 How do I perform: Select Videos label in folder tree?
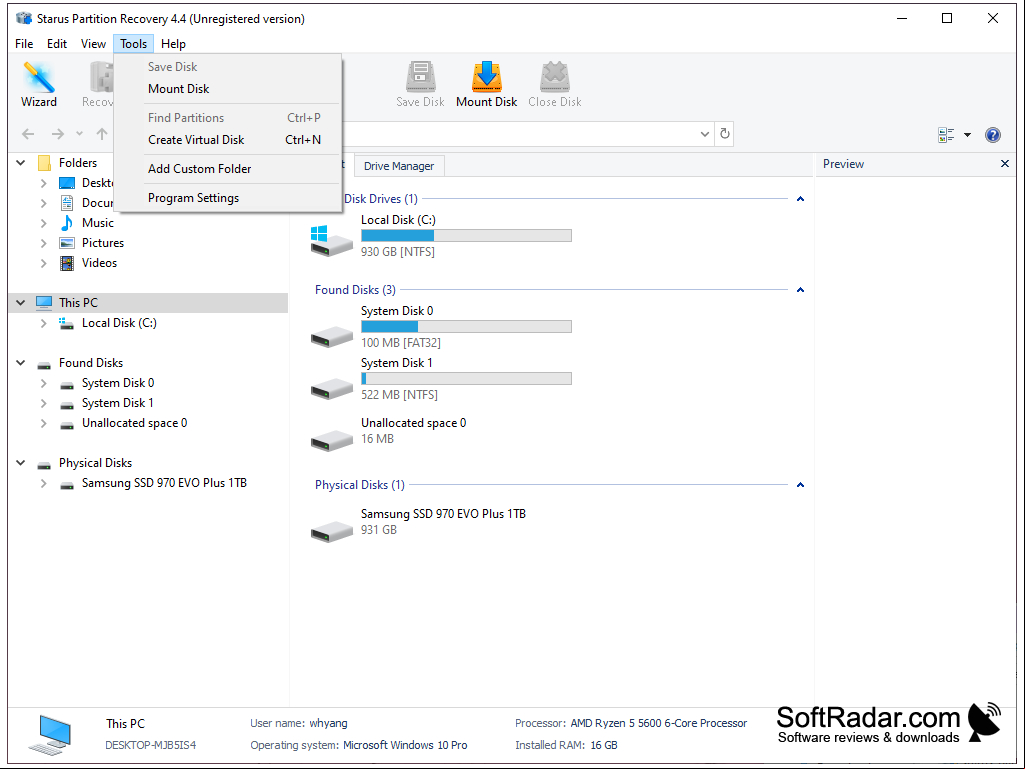(x=99, y=263)
